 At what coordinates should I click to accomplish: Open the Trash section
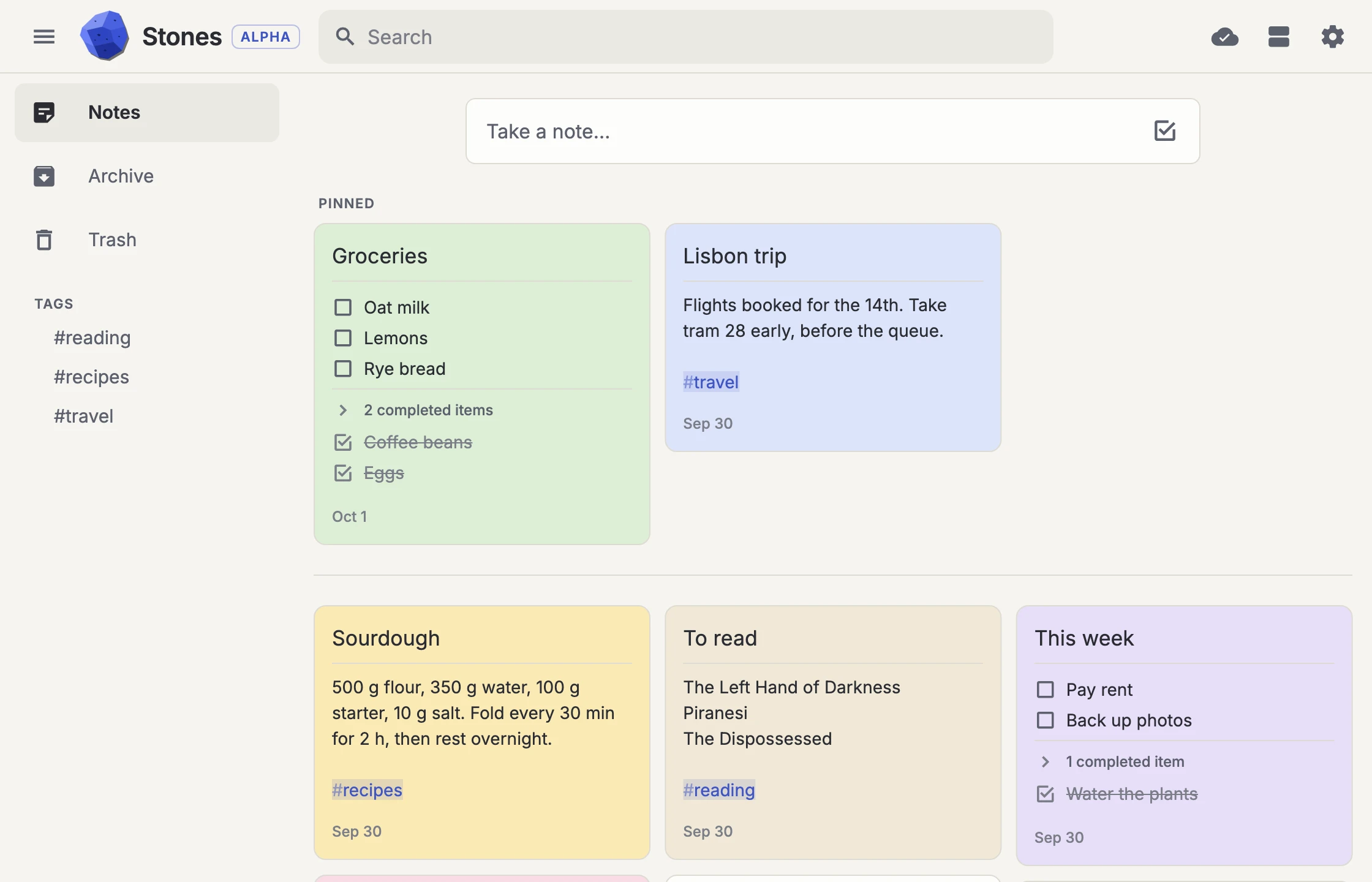click(x=147, y=240)
